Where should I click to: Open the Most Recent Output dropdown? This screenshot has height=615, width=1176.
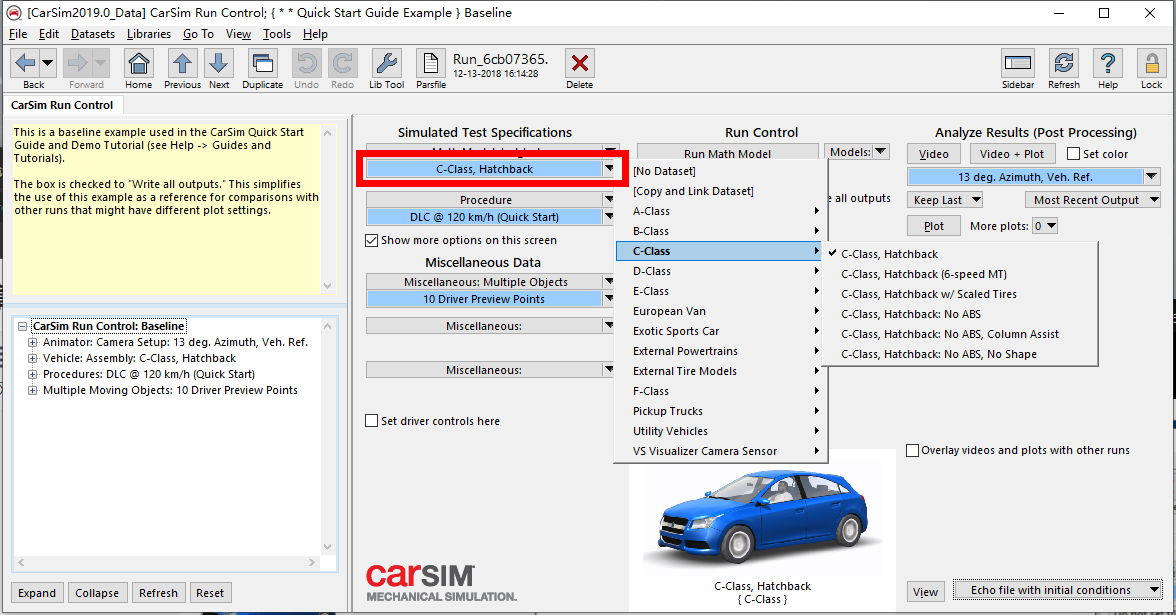click(x=1093, y=200)
